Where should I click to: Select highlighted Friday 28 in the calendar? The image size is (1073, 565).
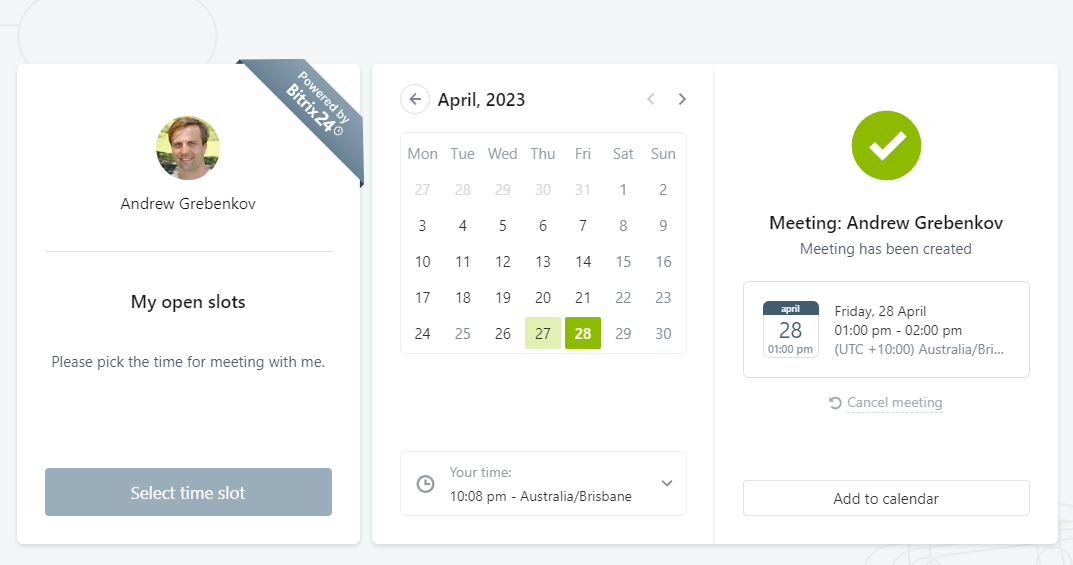pos(583,334)
